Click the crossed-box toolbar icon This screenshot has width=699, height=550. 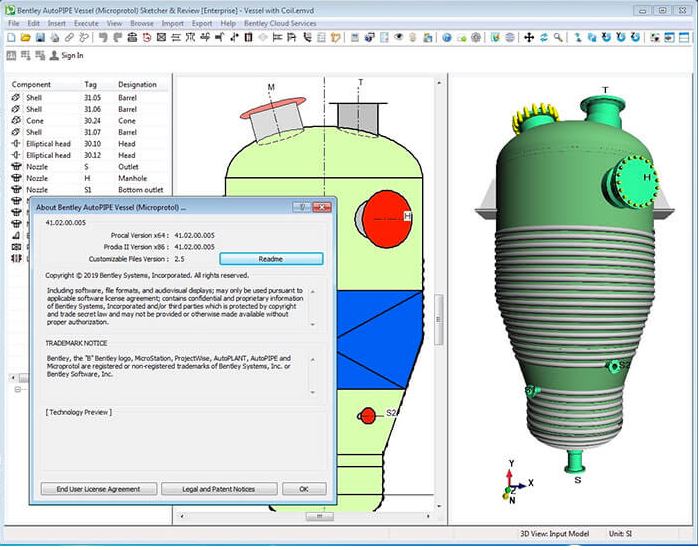[x=161, y=38]
